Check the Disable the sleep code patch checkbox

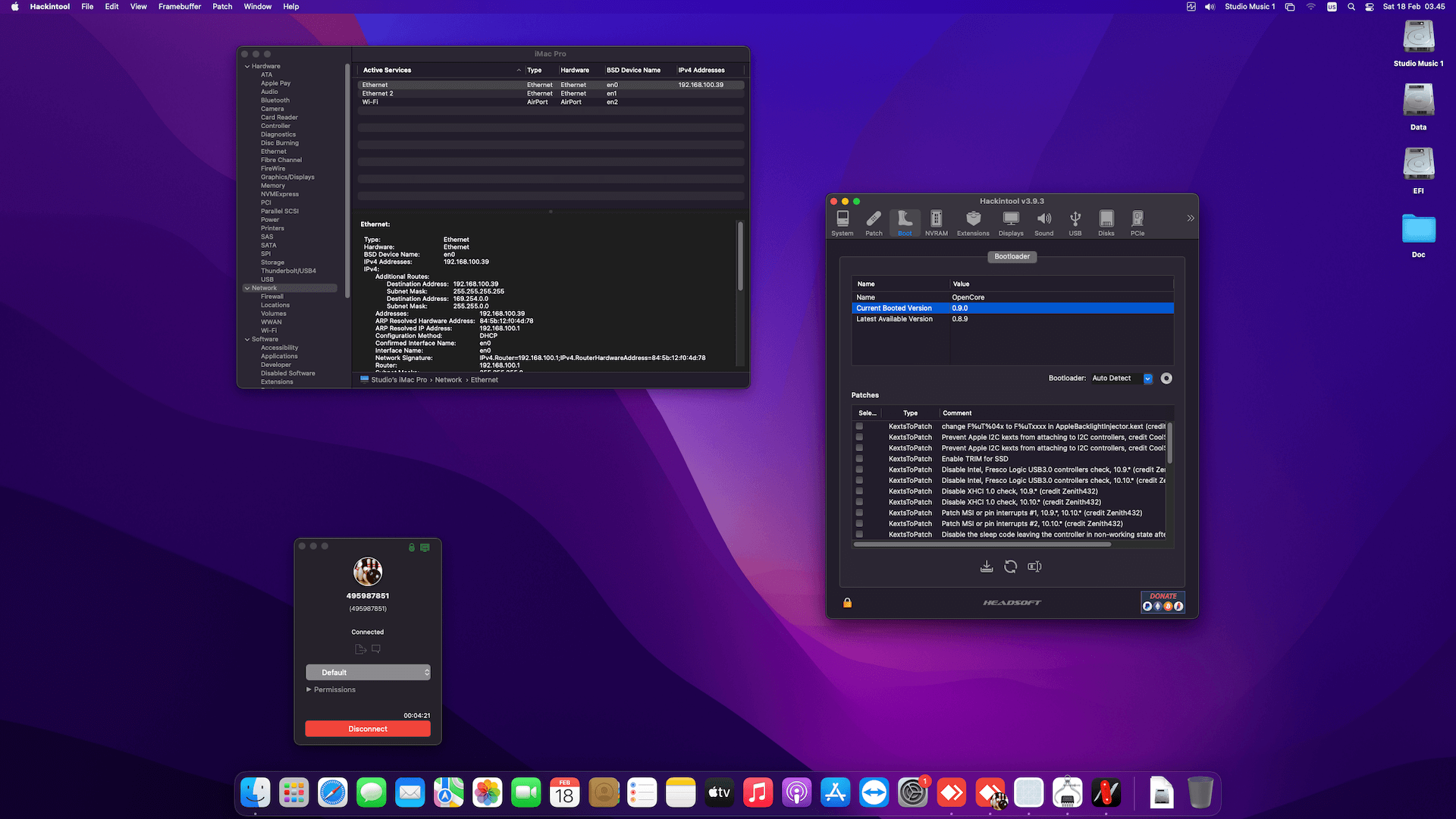859,535
